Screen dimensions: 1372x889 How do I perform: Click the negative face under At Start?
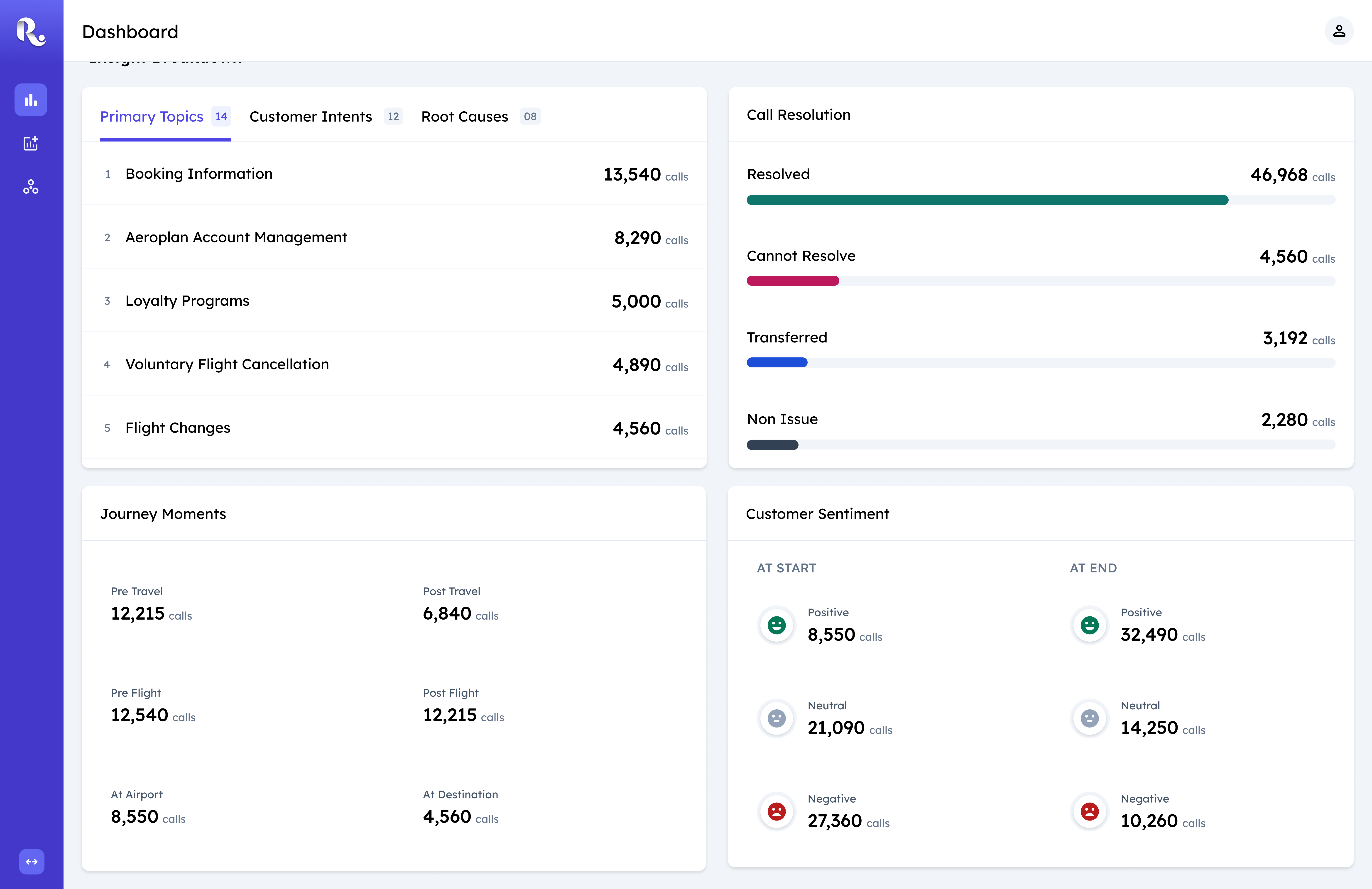tap(777, 811)
